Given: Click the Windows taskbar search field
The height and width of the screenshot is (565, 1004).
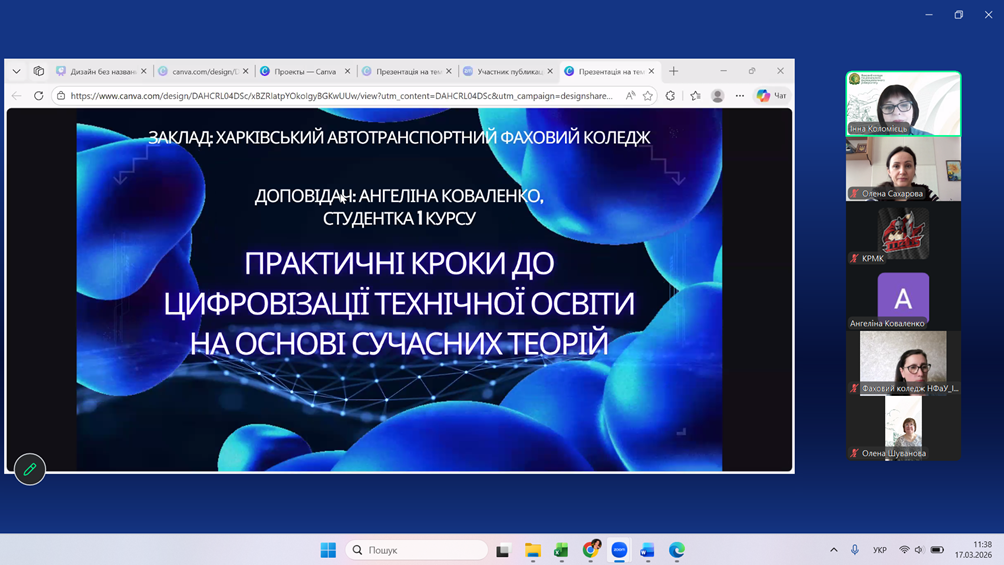Looking at the screenshot, I should pos(416,550).
